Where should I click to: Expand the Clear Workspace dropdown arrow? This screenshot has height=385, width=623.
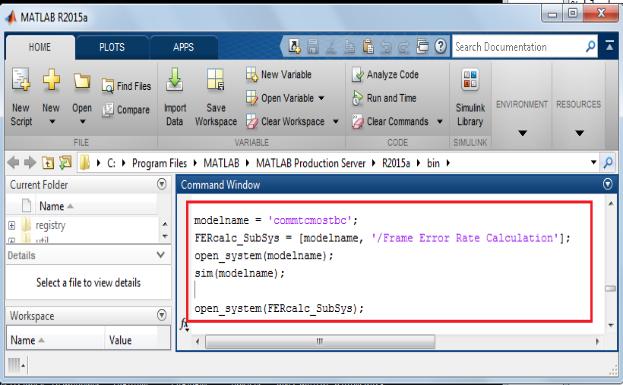335,122
